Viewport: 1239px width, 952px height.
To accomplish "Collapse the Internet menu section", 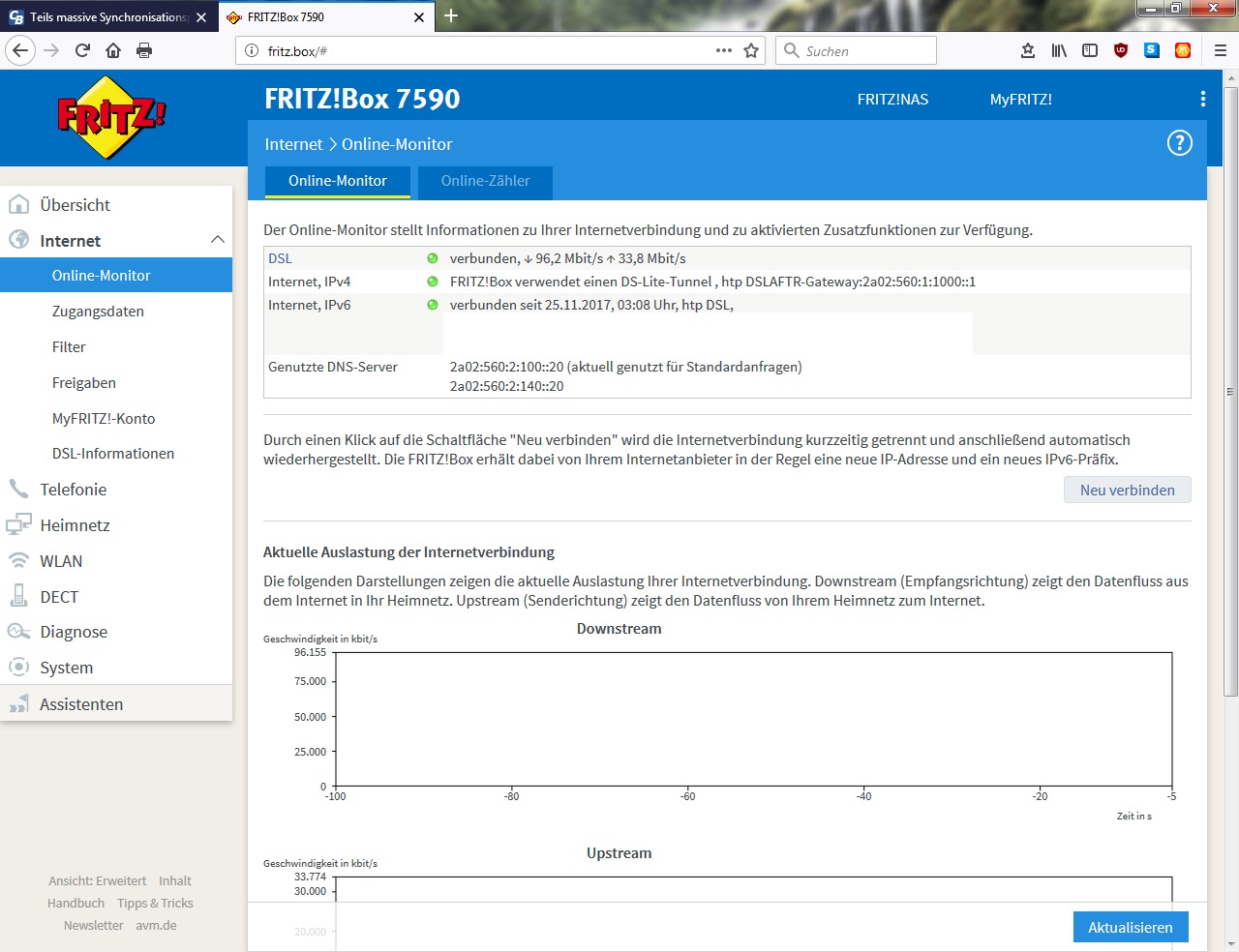I will [x=217, y=240].
